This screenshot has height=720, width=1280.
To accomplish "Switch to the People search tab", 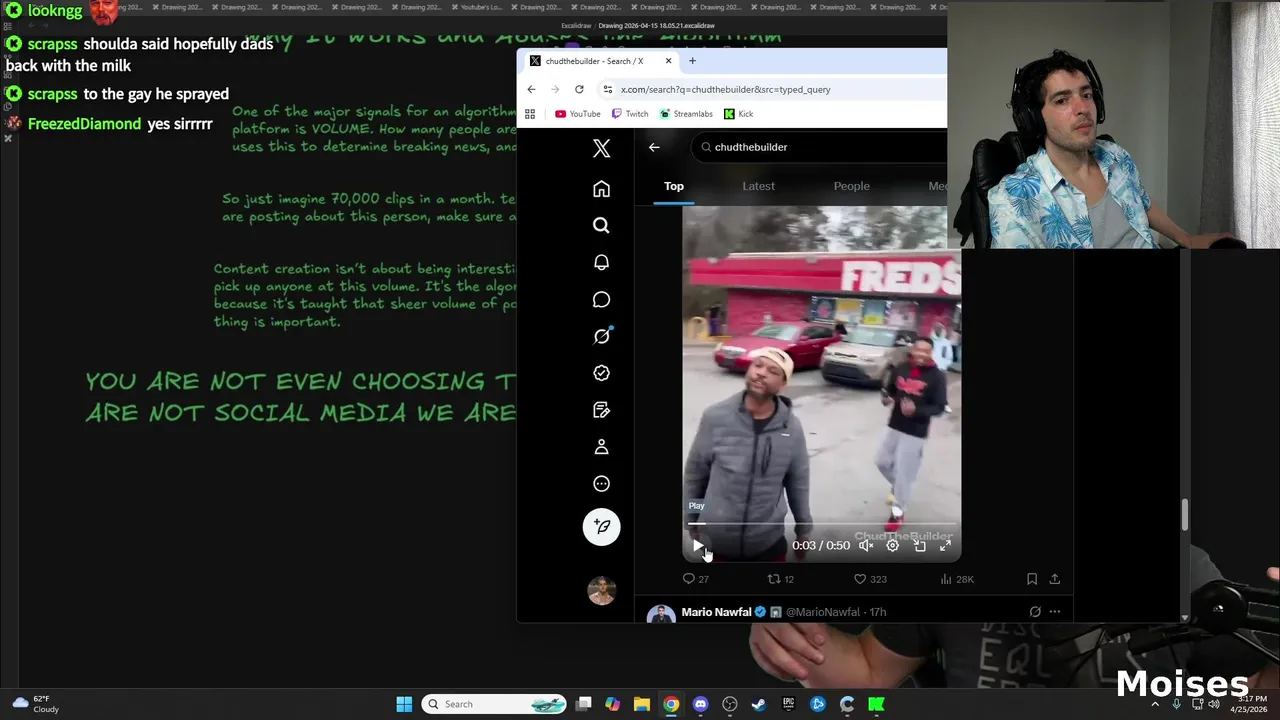I will point(851,186).
